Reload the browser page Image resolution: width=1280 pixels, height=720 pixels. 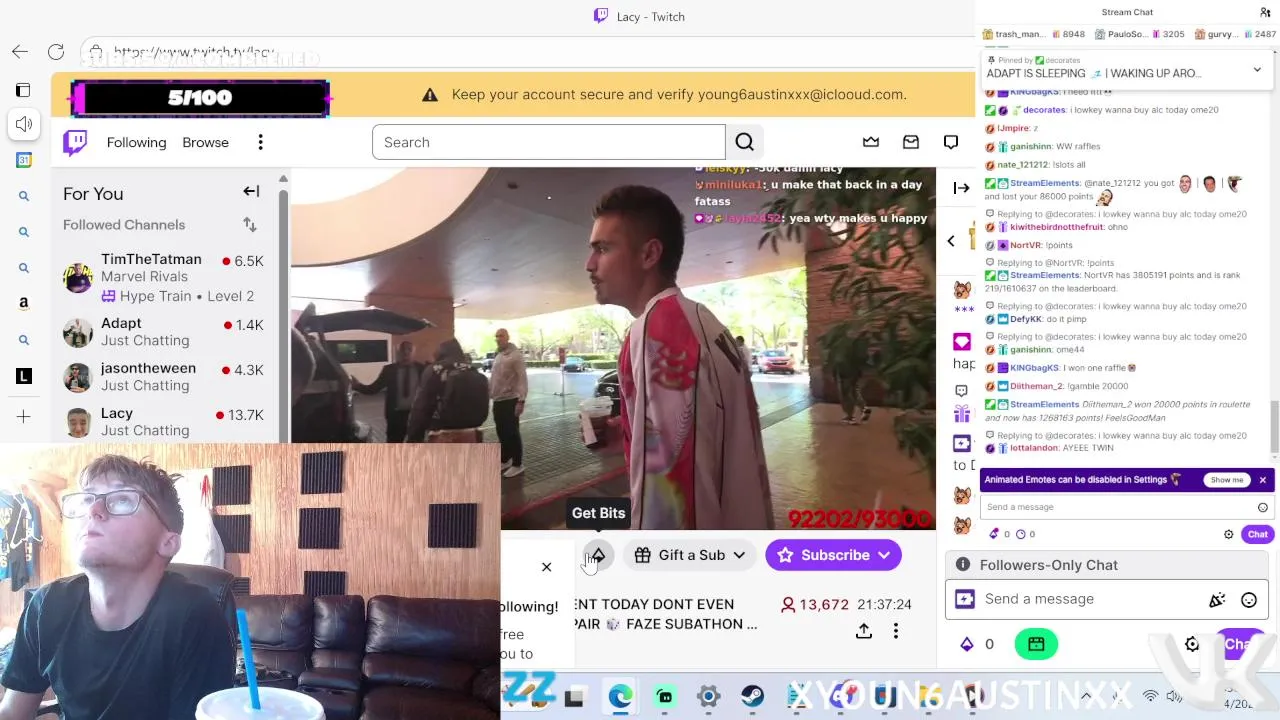click(x=56, y=52)
